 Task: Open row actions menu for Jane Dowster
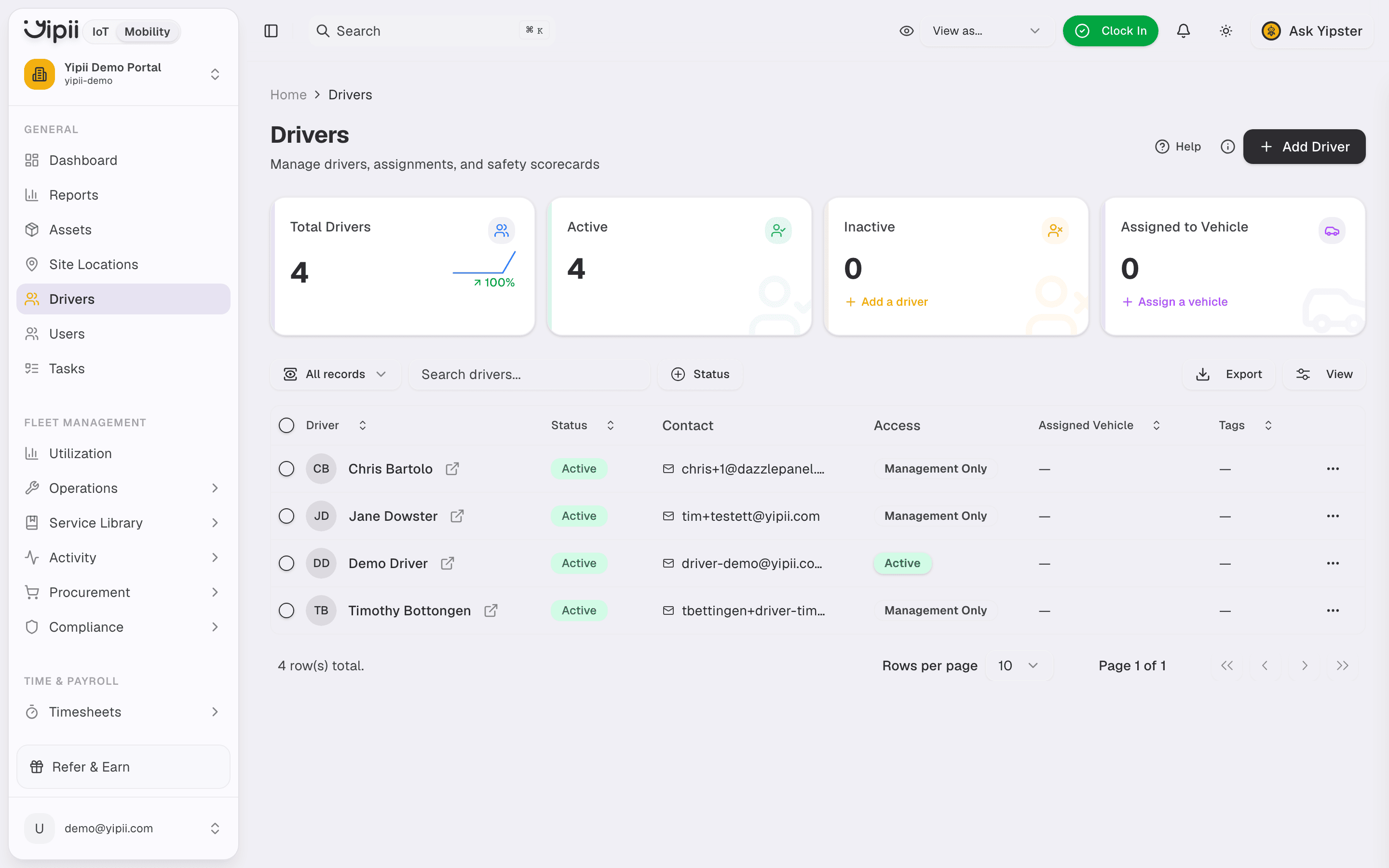1333,516
